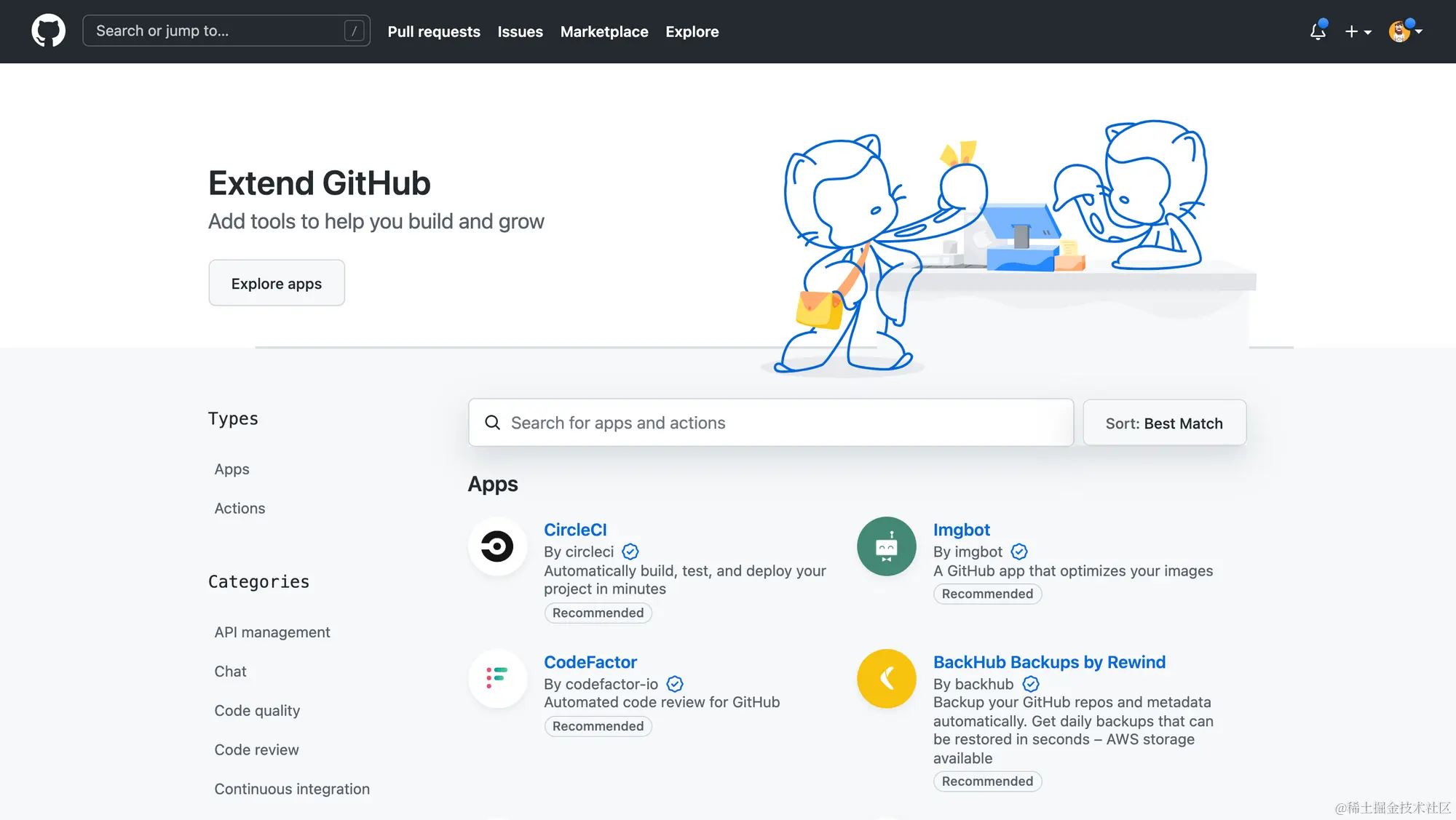
Task: Open the BackHub Backups by Rewind link
Action: pyautogui.click(x=1049, y=662)
